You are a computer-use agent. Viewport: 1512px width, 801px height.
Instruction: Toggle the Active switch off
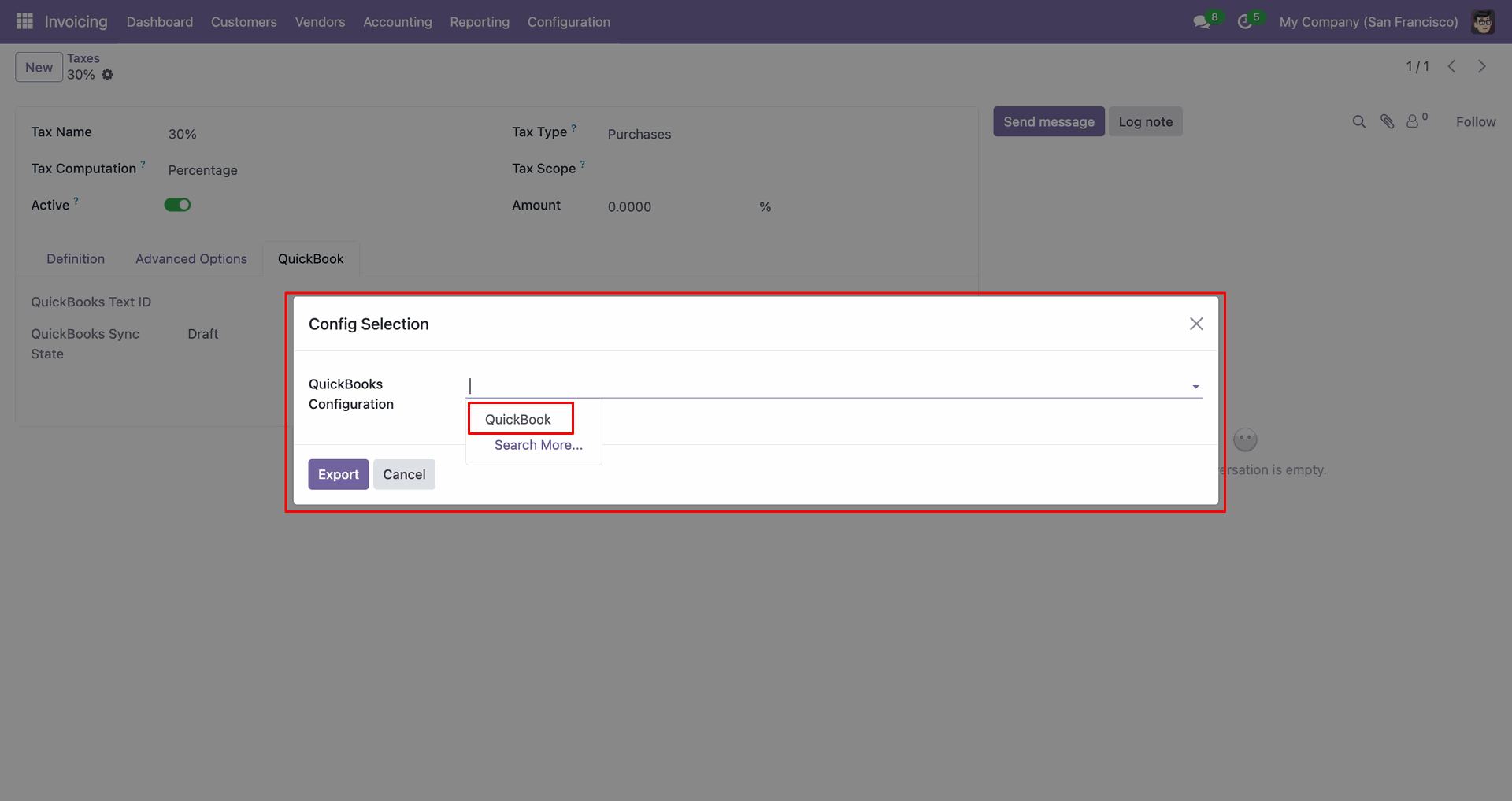point(177,205)
